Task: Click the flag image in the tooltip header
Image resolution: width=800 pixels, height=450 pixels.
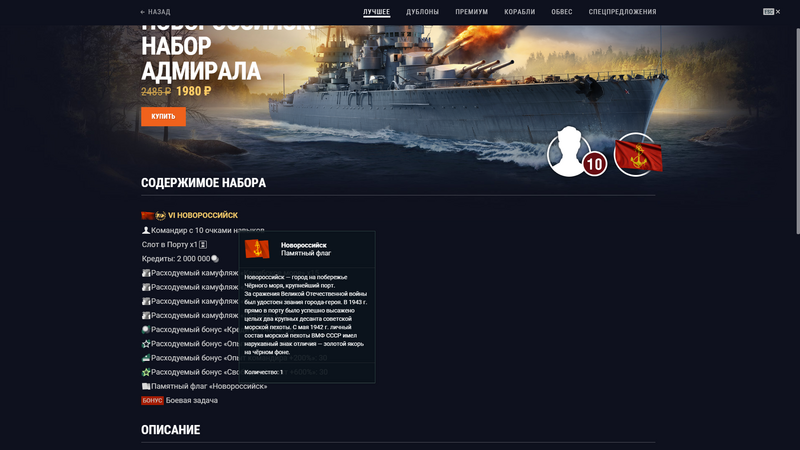Action: tap(257, 249)
